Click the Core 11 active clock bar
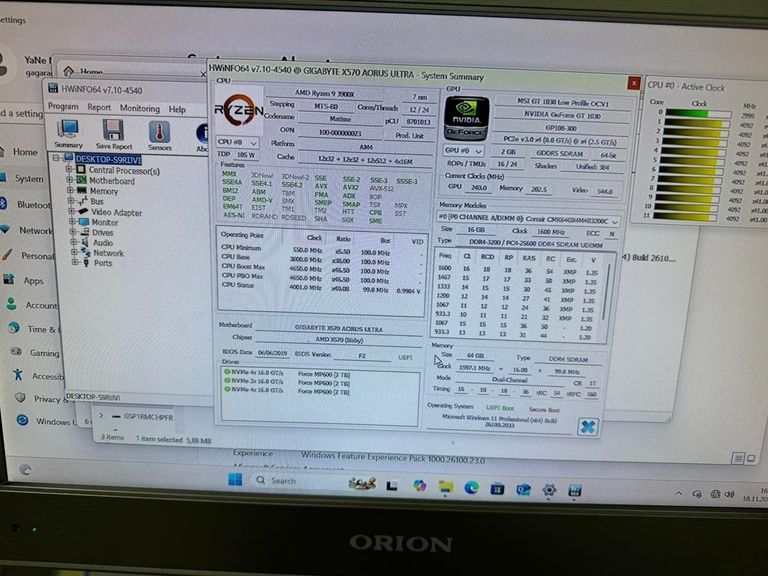 686,216
